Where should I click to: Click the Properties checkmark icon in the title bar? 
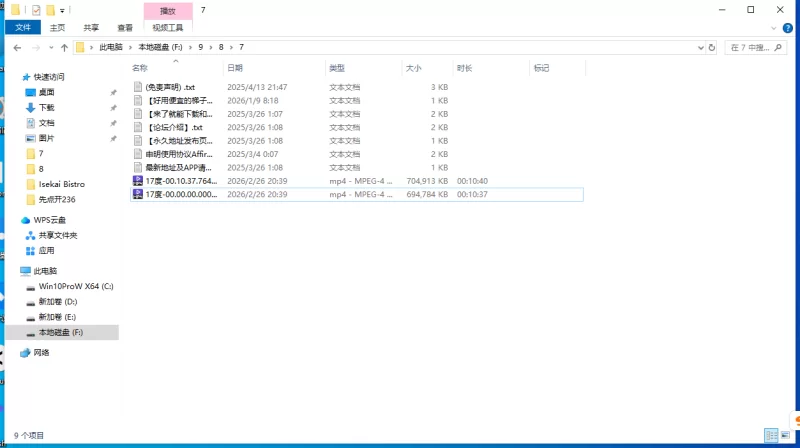[36, 10]
